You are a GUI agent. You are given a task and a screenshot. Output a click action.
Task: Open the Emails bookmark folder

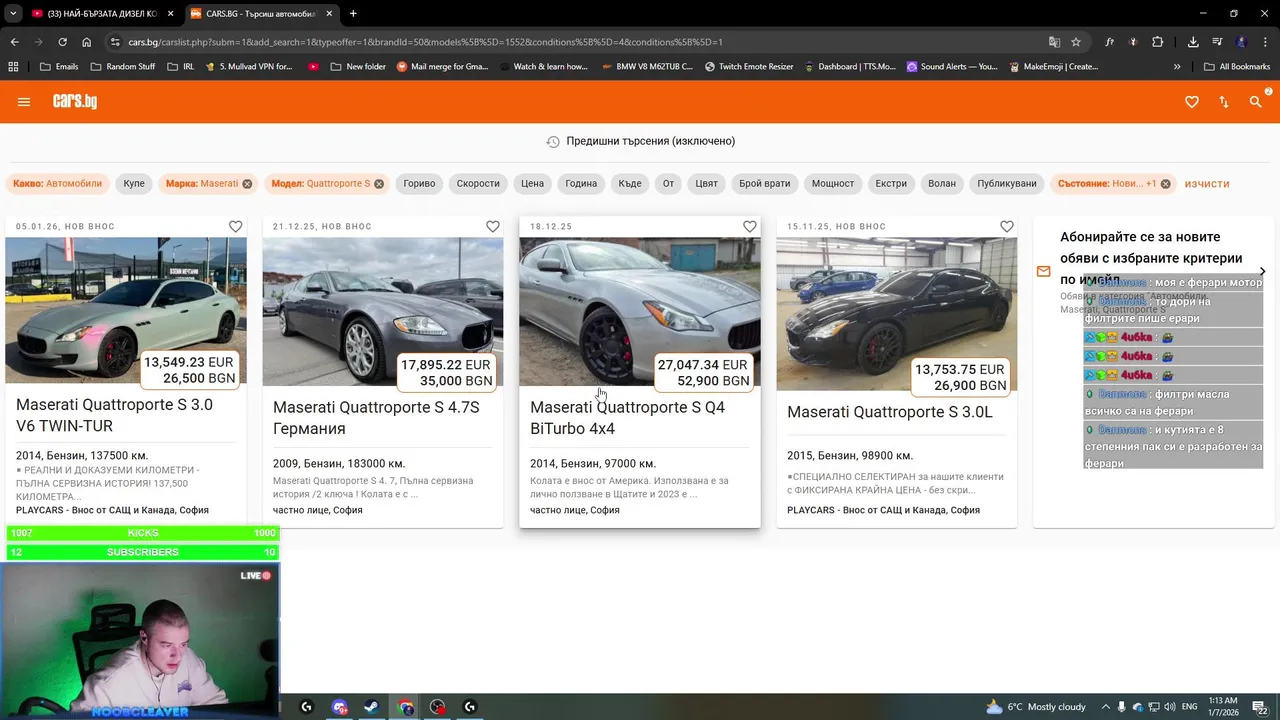[x=59, y=67]
